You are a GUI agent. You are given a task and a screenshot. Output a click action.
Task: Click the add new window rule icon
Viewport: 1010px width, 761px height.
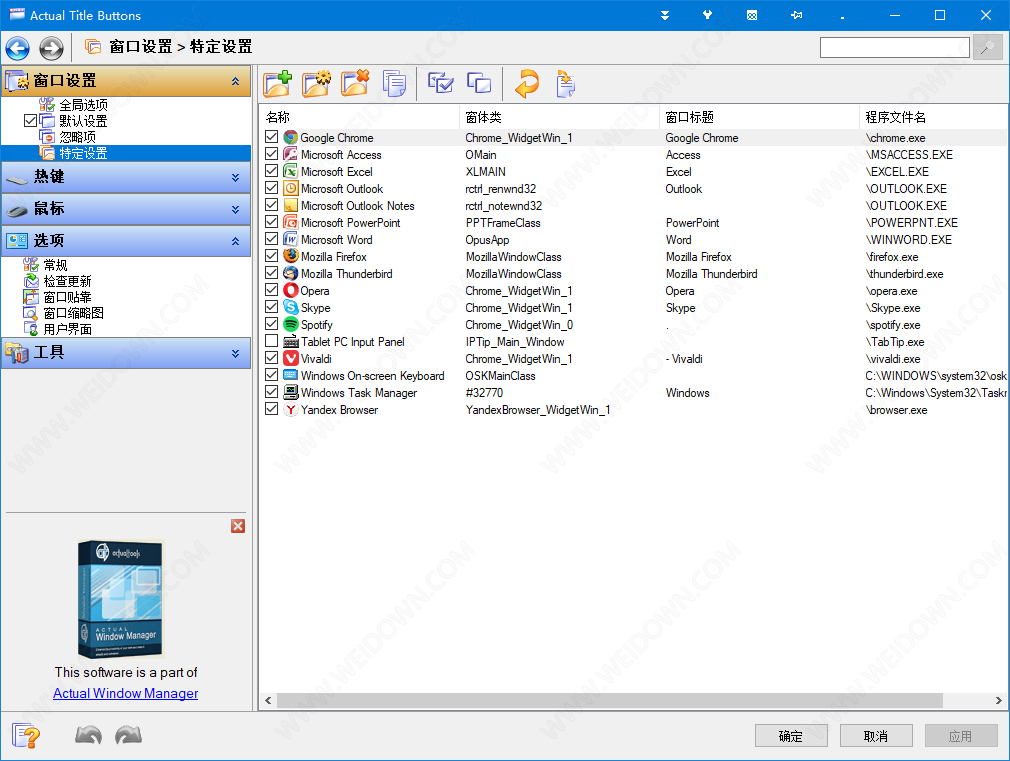(278, 84)
